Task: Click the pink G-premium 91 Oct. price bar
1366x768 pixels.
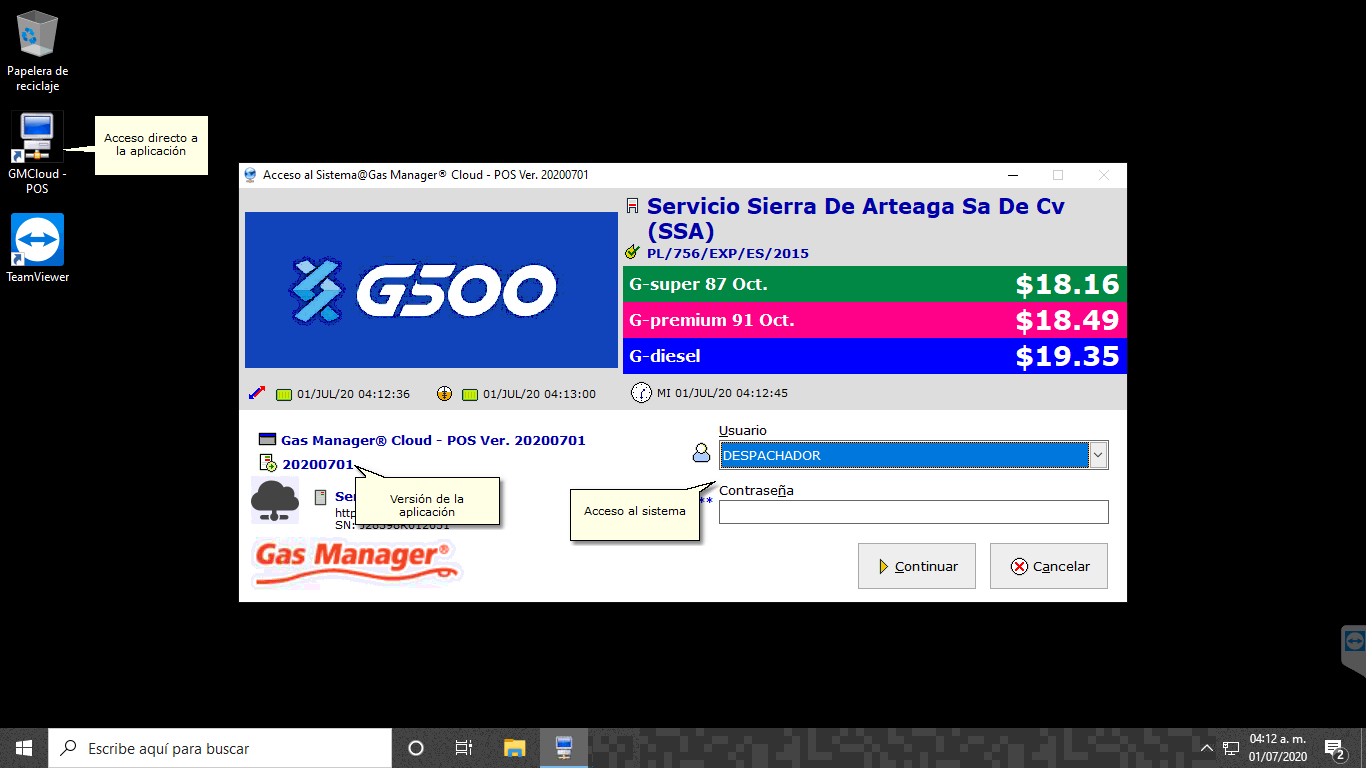Action: [x=874, y=320]
